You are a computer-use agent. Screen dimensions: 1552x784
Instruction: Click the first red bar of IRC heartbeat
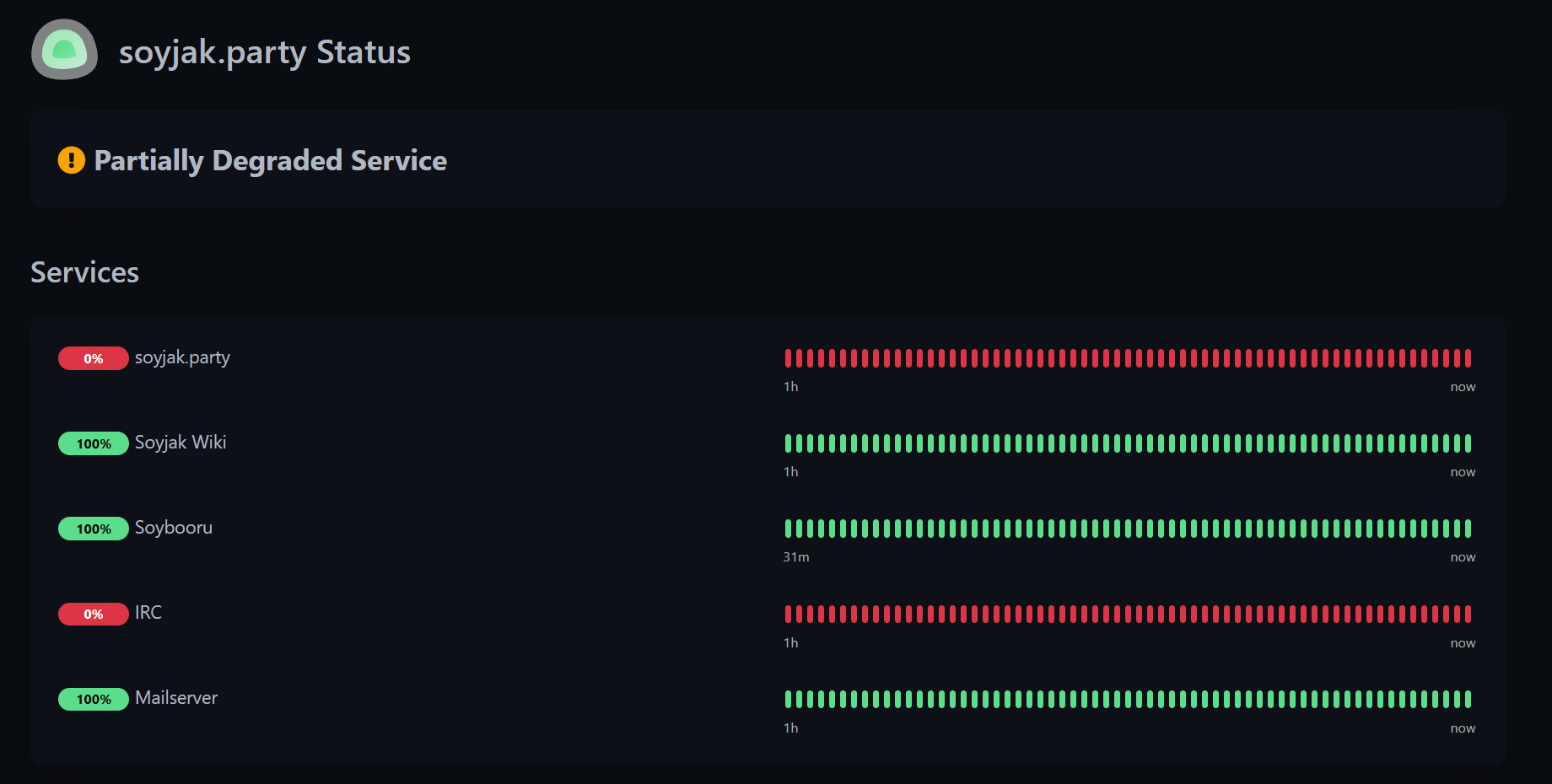pos(789,614)
